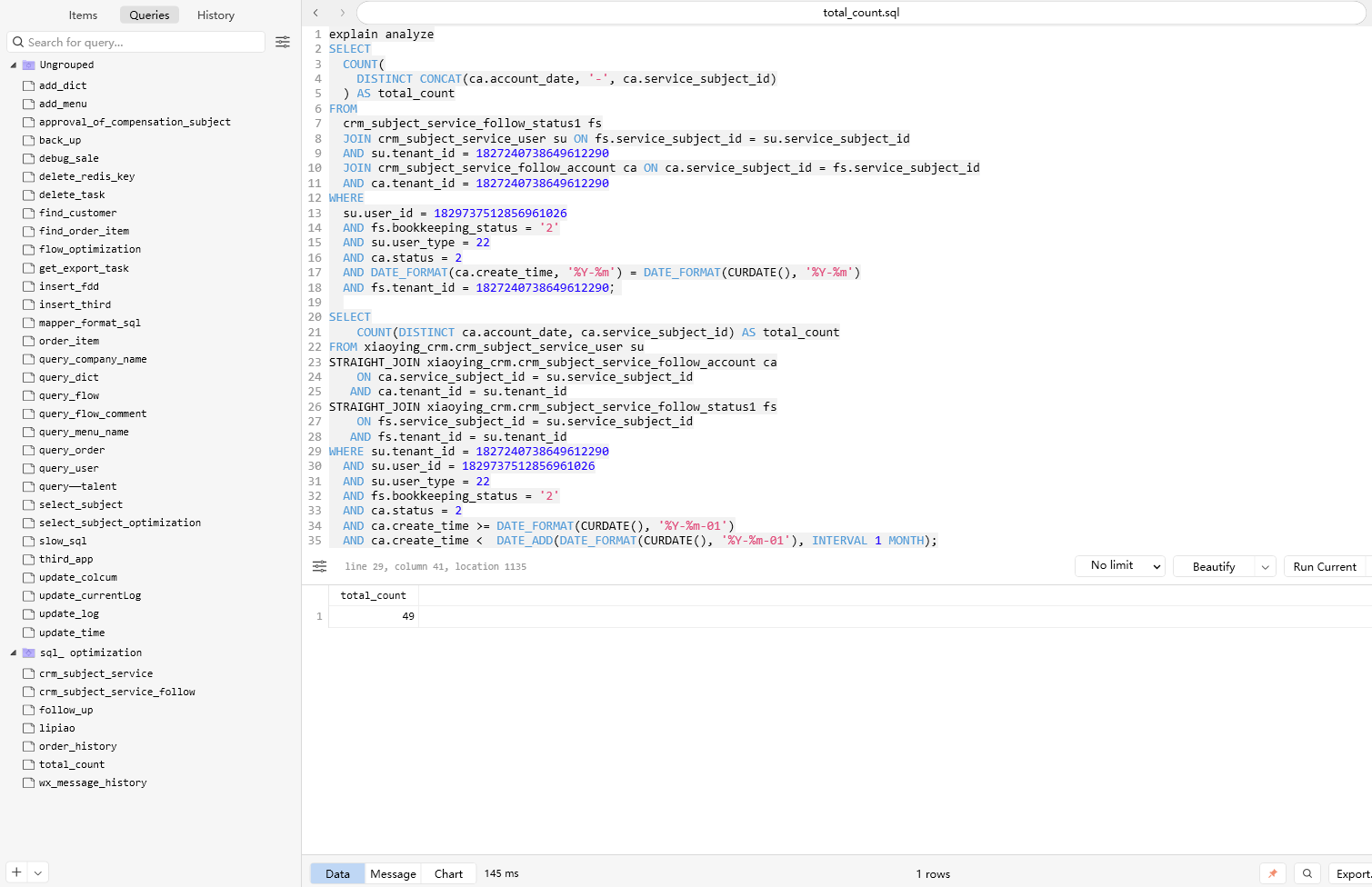The image size is (1372, 887).
Task: Open the find_customer query
Action: [77, 213]
